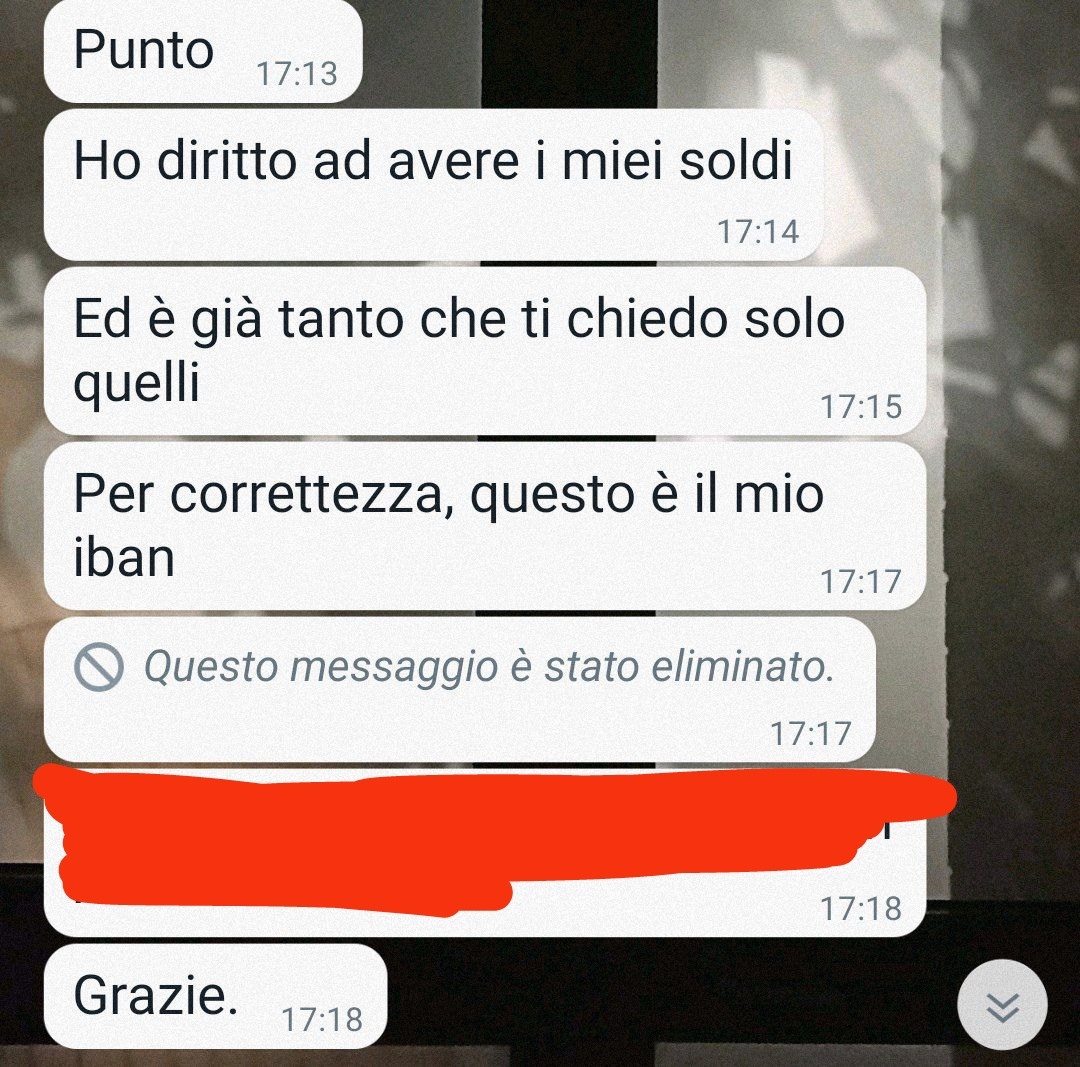The image size is (1080, 1067).
Task: Tap the 'Ed è già tanto che ti chiedo' message
Action: pyautogui.click(x=485, y=351)
